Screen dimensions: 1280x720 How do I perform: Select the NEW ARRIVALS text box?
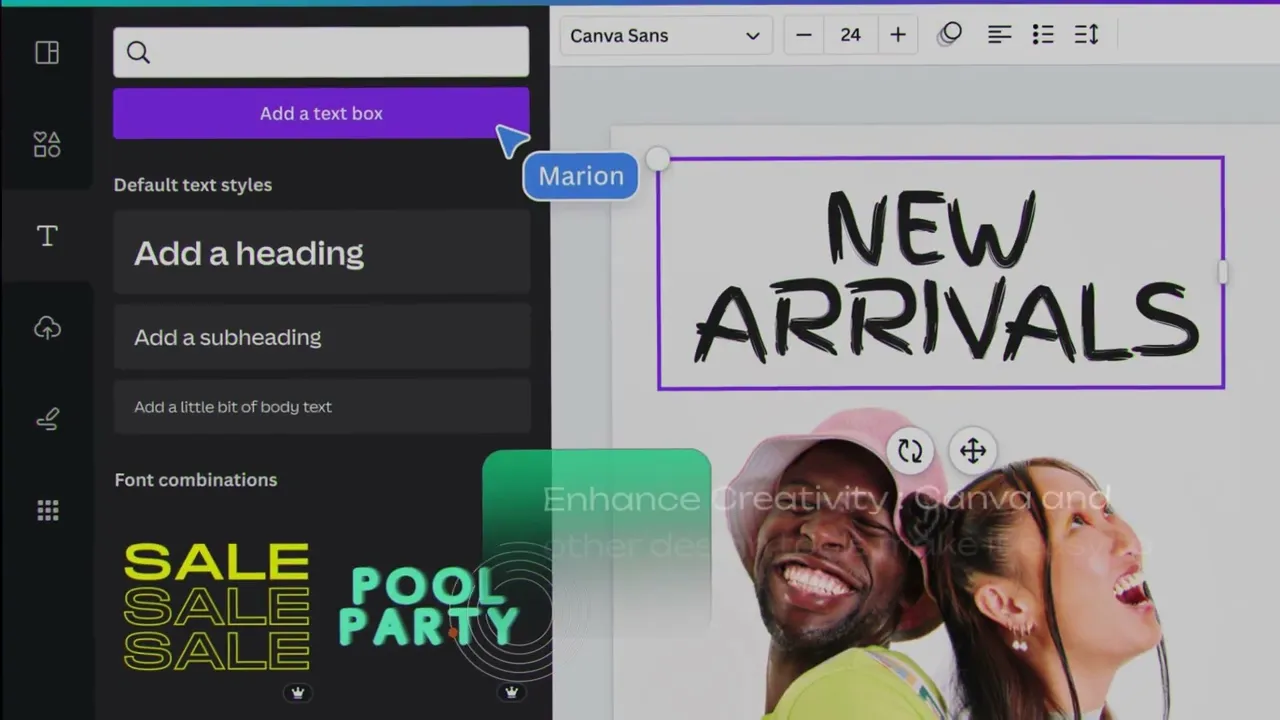941,273
